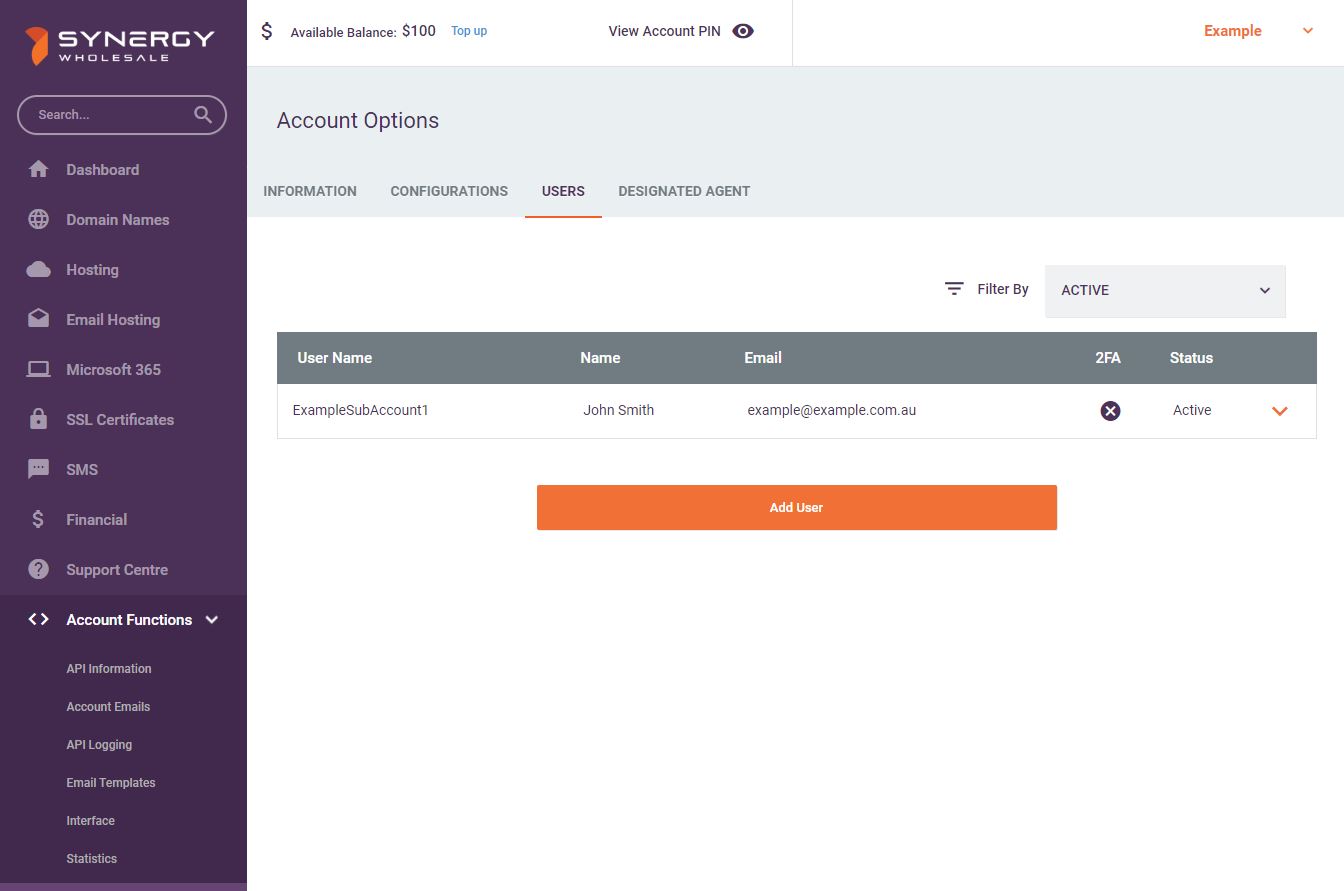
Task: Select the Email Hosting envelope icon
Action: point(38,320)
